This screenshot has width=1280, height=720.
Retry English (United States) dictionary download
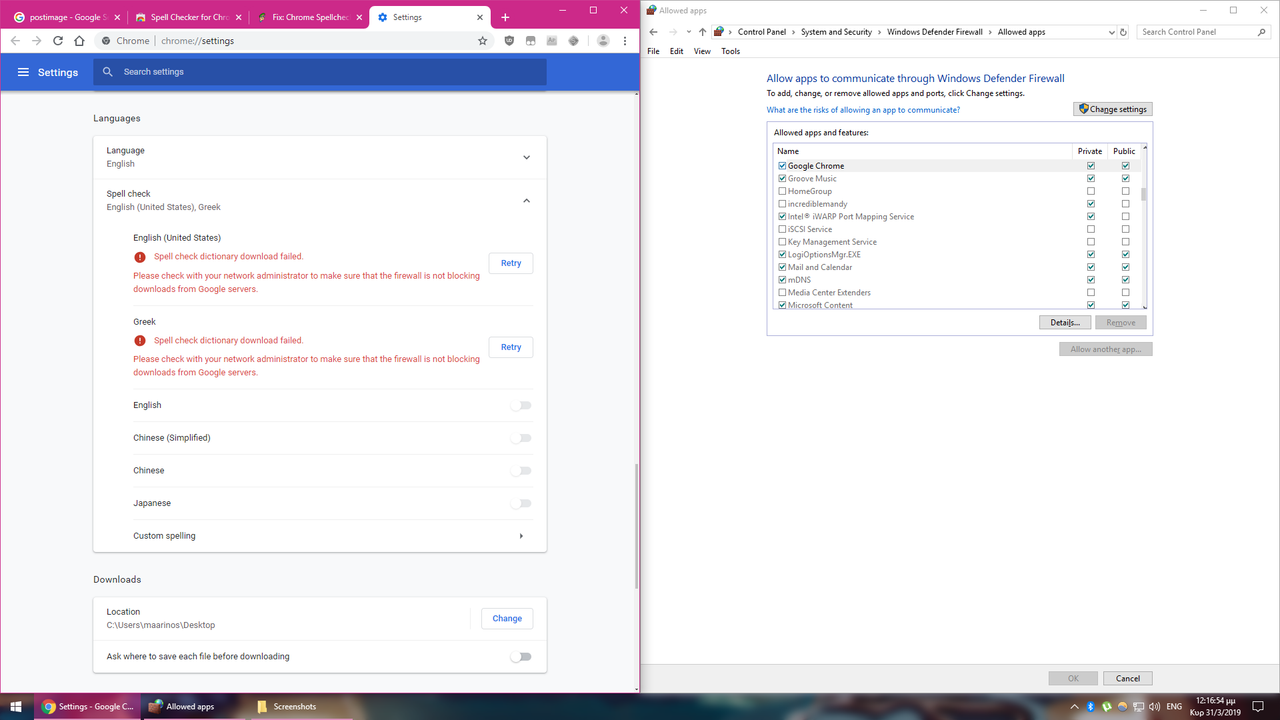(511, 263)
